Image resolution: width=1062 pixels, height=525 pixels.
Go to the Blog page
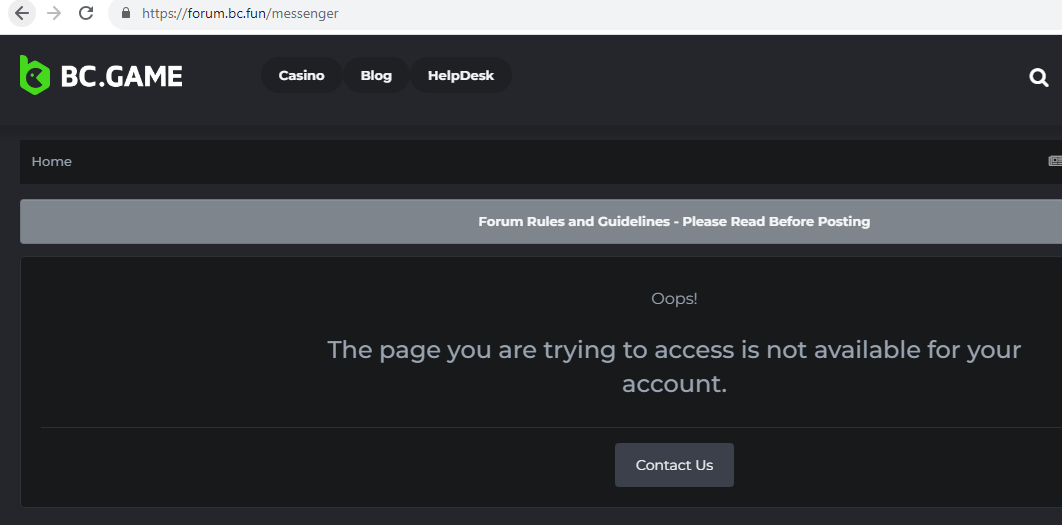point(376,76)
